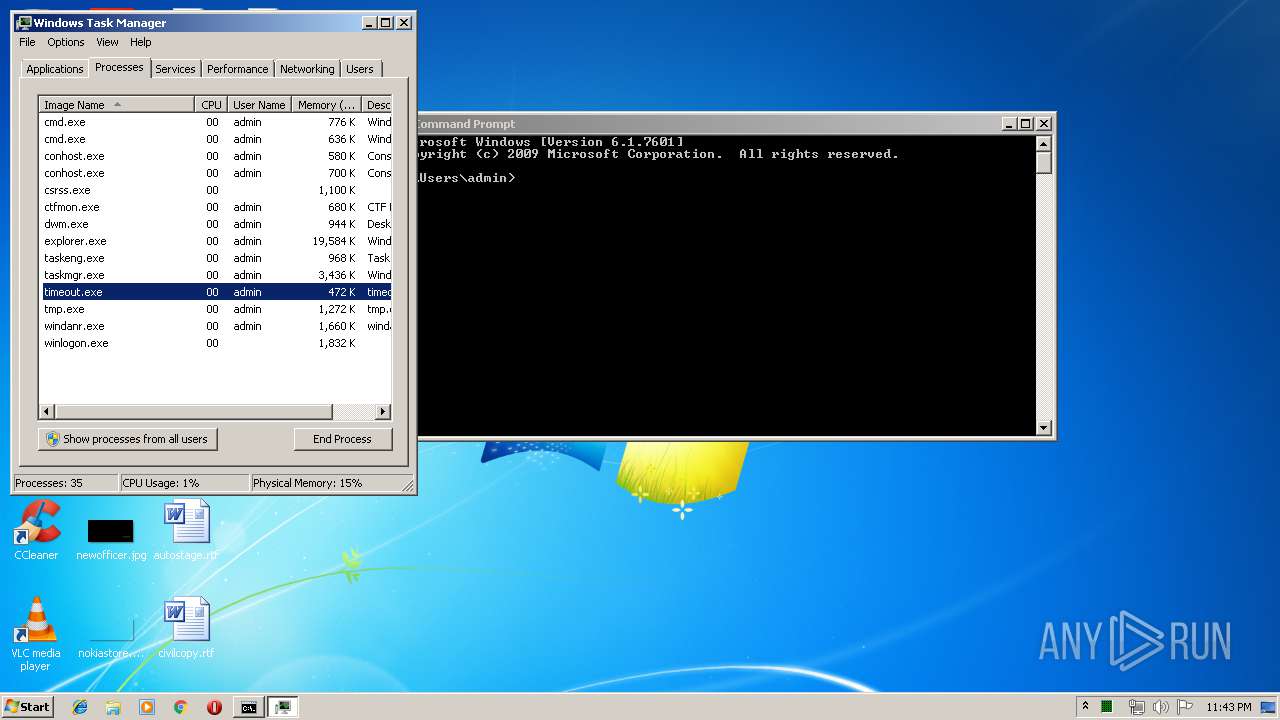The height and width of the screenshot is (720, 1280).
Task: Select the csrss.exe process row
Action: [x=216, y=190]
